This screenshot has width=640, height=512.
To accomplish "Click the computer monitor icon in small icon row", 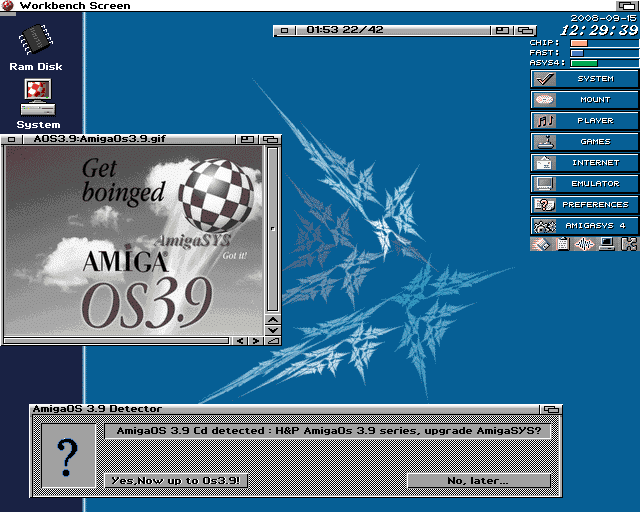I will coord(606,244).
